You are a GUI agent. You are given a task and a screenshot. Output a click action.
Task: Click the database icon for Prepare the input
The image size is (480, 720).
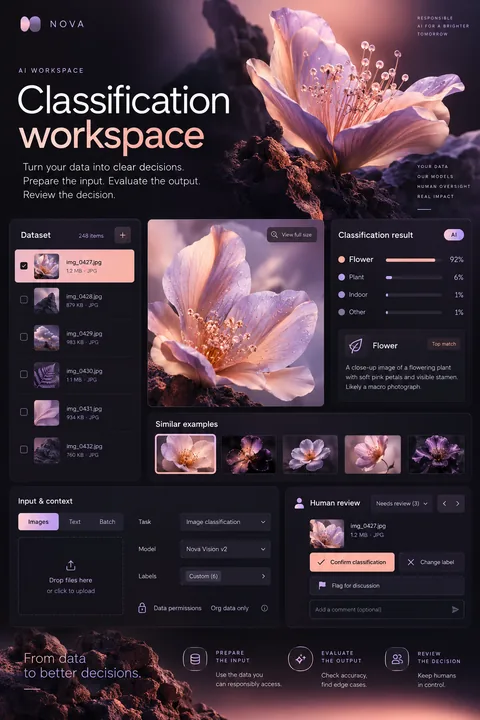coord(195,659)
